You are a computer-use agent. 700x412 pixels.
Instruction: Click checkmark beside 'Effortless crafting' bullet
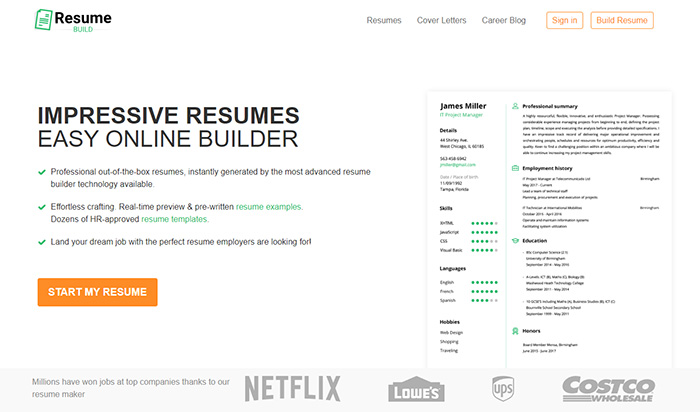point(41,207)
